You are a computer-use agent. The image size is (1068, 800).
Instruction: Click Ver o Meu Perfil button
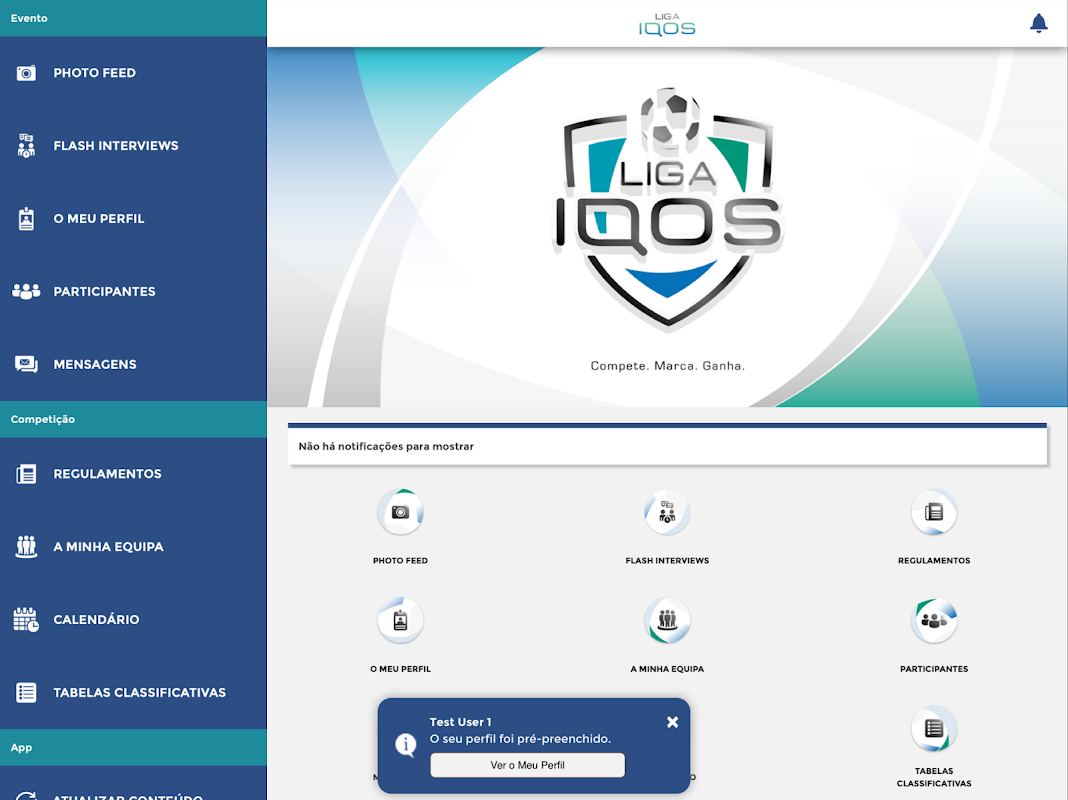[x=527, y=765]
